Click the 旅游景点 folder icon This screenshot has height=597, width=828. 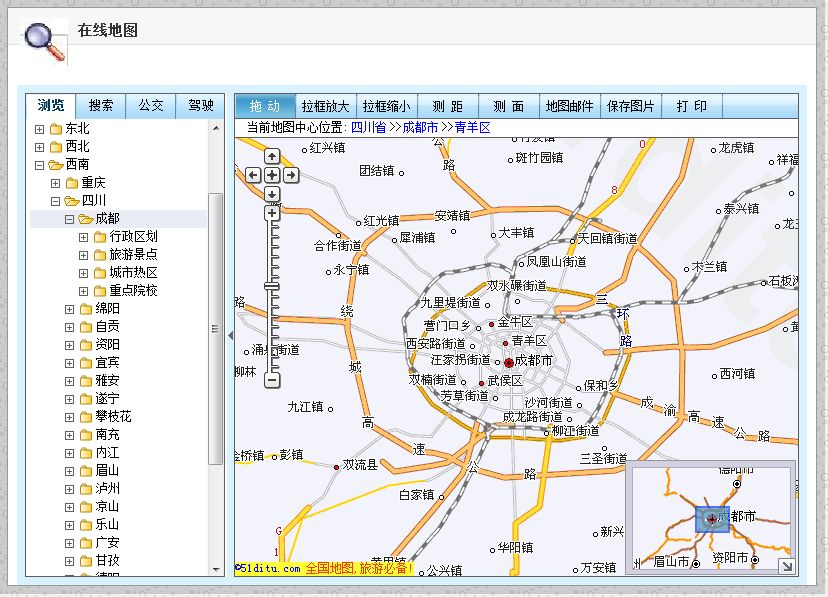point(100,255)
